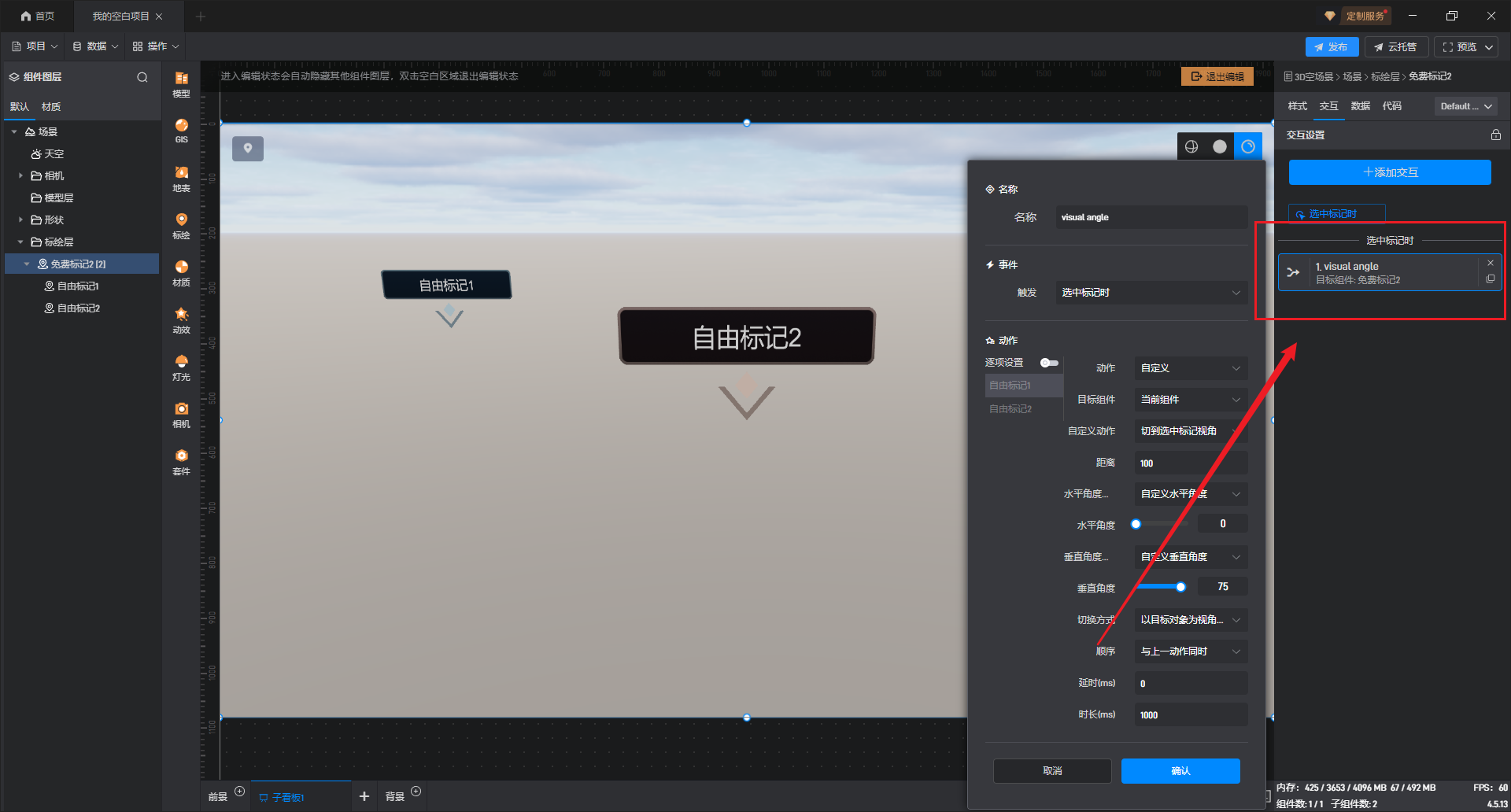Click the 名称 input field
1511x812 pixels.
coord(1151,217)
